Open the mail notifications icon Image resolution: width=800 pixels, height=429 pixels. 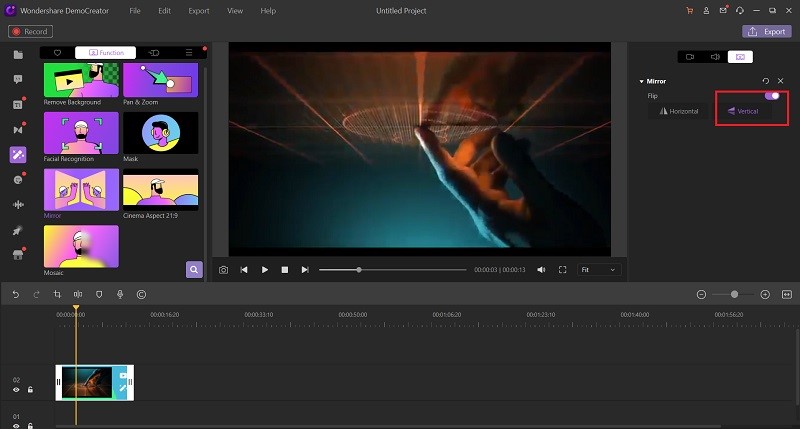pyautogui.click(x=723, y=11)
